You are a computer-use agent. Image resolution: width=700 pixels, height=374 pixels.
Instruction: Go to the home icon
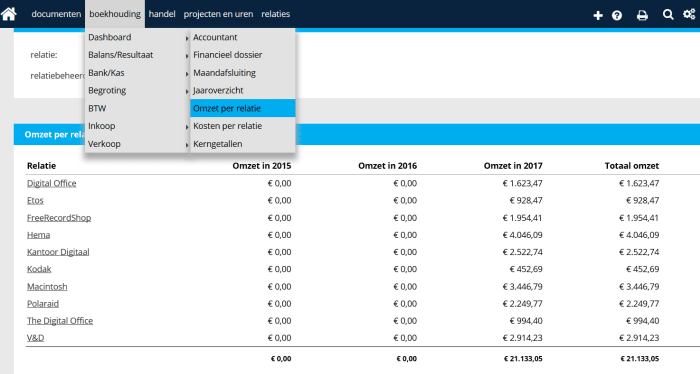coord(8,14)
